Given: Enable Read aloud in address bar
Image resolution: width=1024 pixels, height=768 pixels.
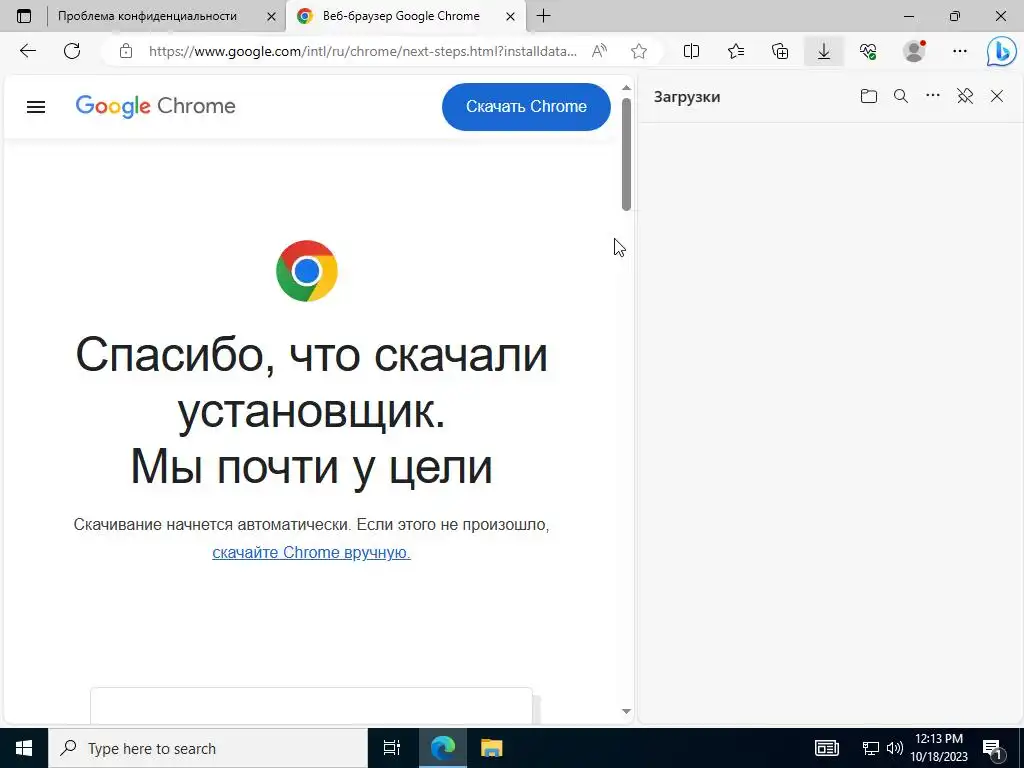Looking at the screenshot, I should [x=599, y=51].
